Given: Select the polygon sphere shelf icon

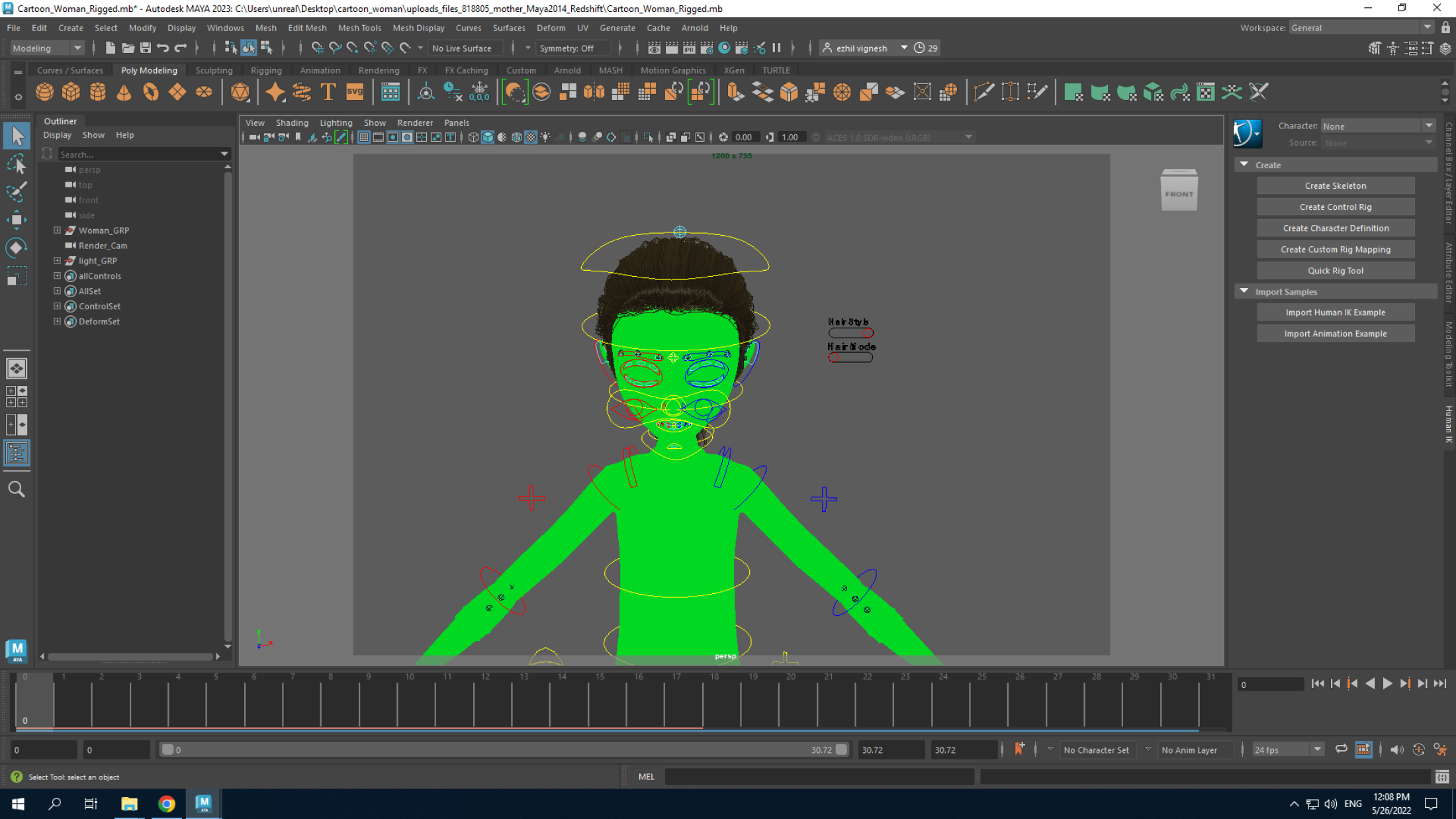Looking at the screenshot, I should coord(45,92).
